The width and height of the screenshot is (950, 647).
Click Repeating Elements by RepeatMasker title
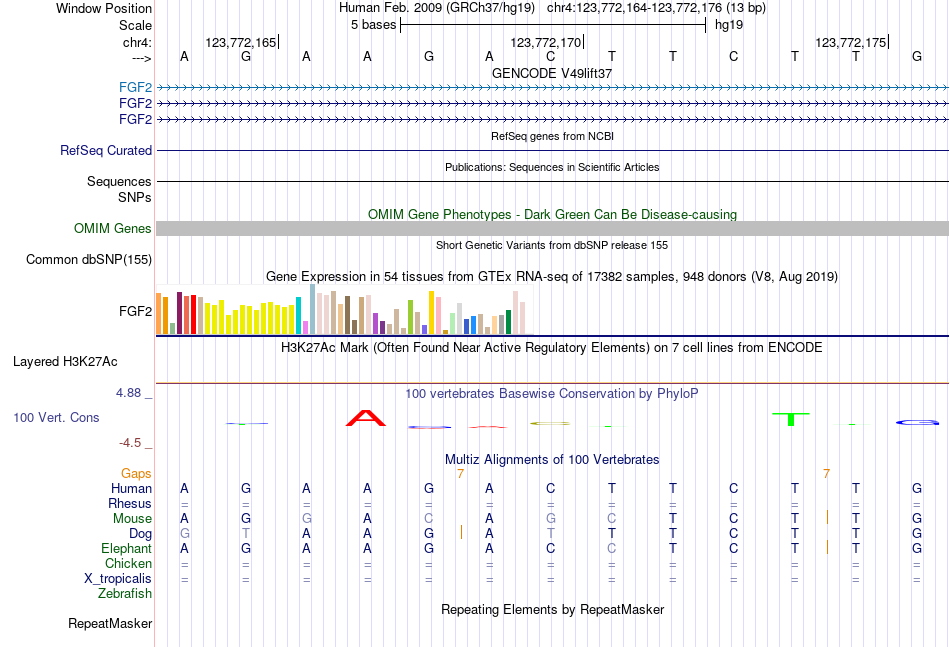click(552, 609)
